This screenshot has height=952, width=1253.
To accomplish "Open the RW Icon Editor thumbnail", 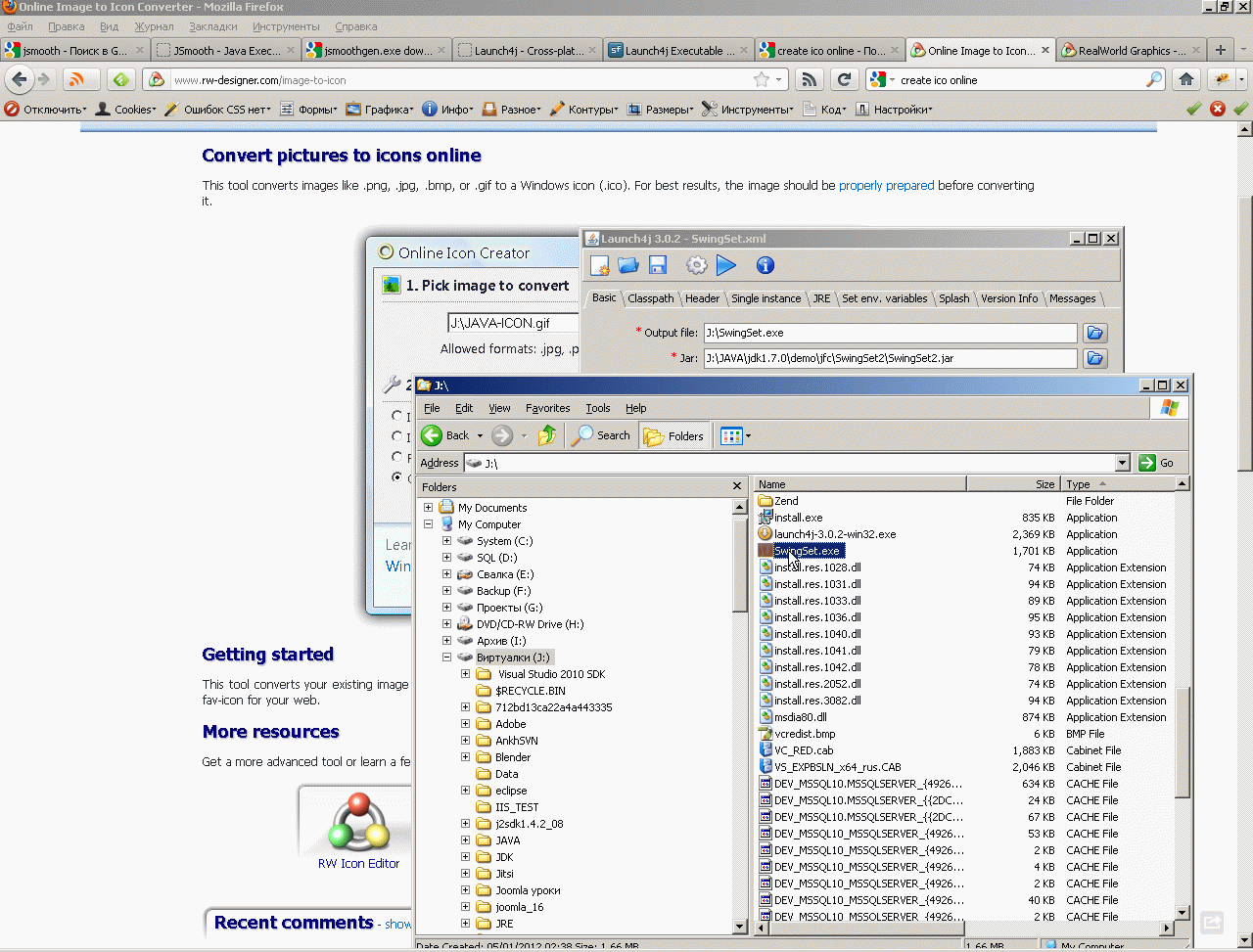I will tap(358, 821).
